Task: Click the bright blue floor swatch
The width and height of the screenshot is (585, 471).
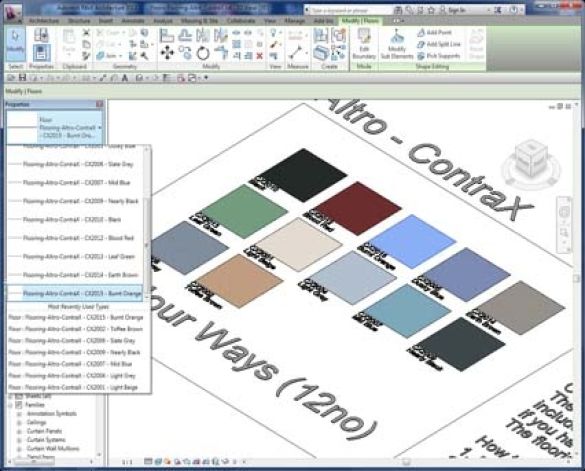Action: (x=412, y=241)
